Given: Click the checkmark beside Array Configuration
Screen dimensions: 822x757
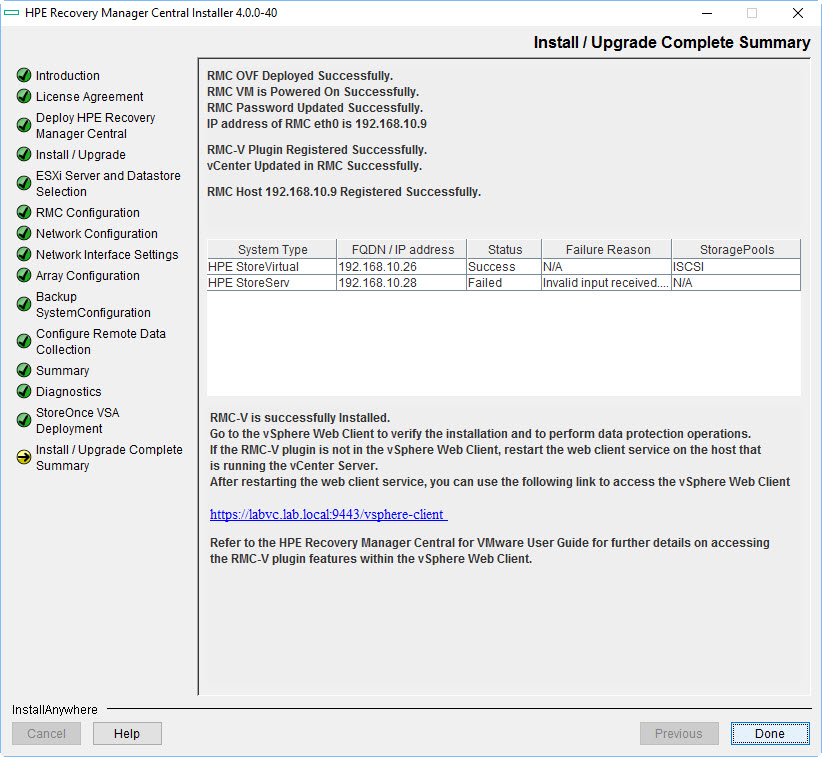Looking at the screenshot, I should (x=24, y=275).
